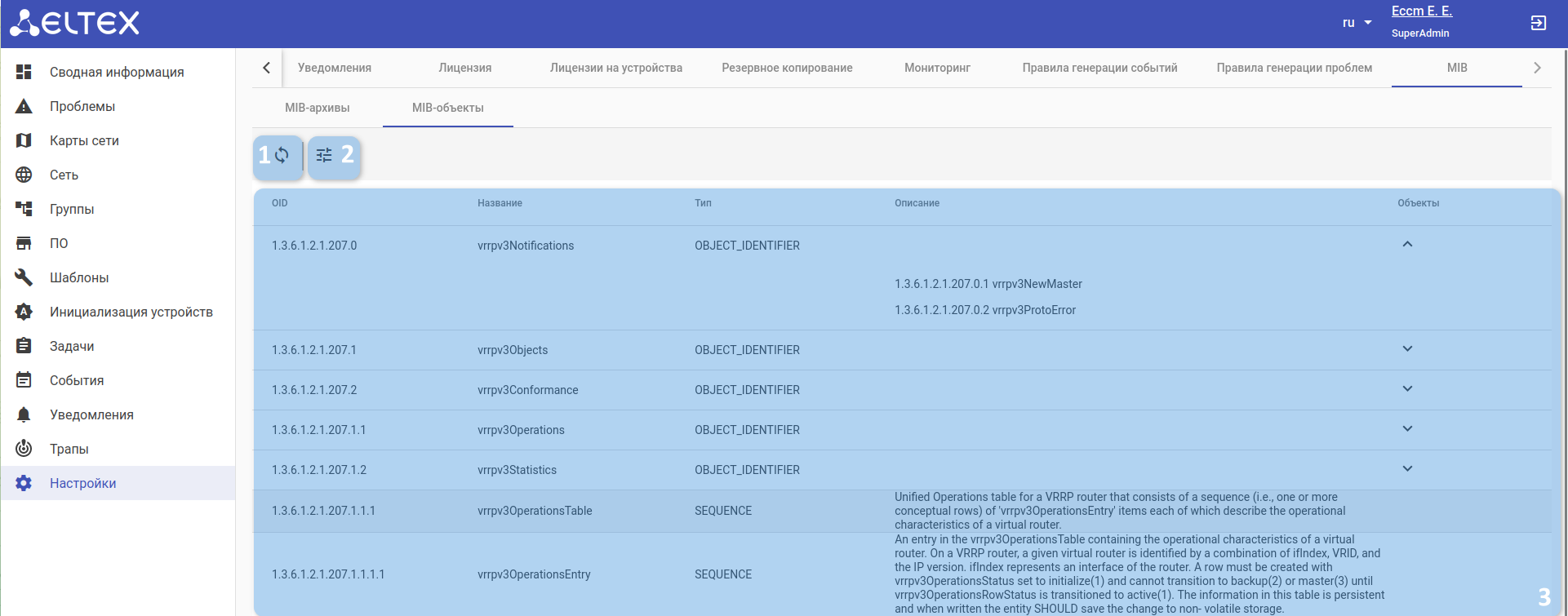Click OID 1.3.6.1.2.1.207.1.2 cell
The image size is (1568, 616).
pos(319,470)
